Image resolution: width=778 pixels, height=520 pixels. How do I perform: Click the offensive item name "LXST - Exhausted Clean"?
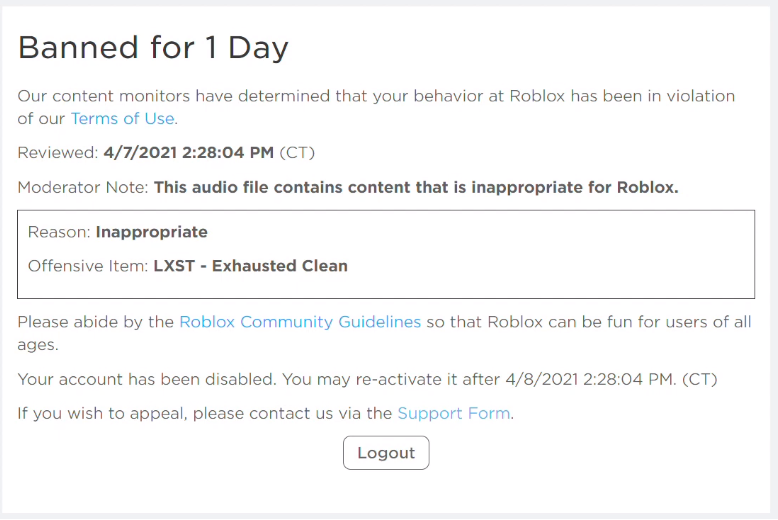[x=250, y=266]
